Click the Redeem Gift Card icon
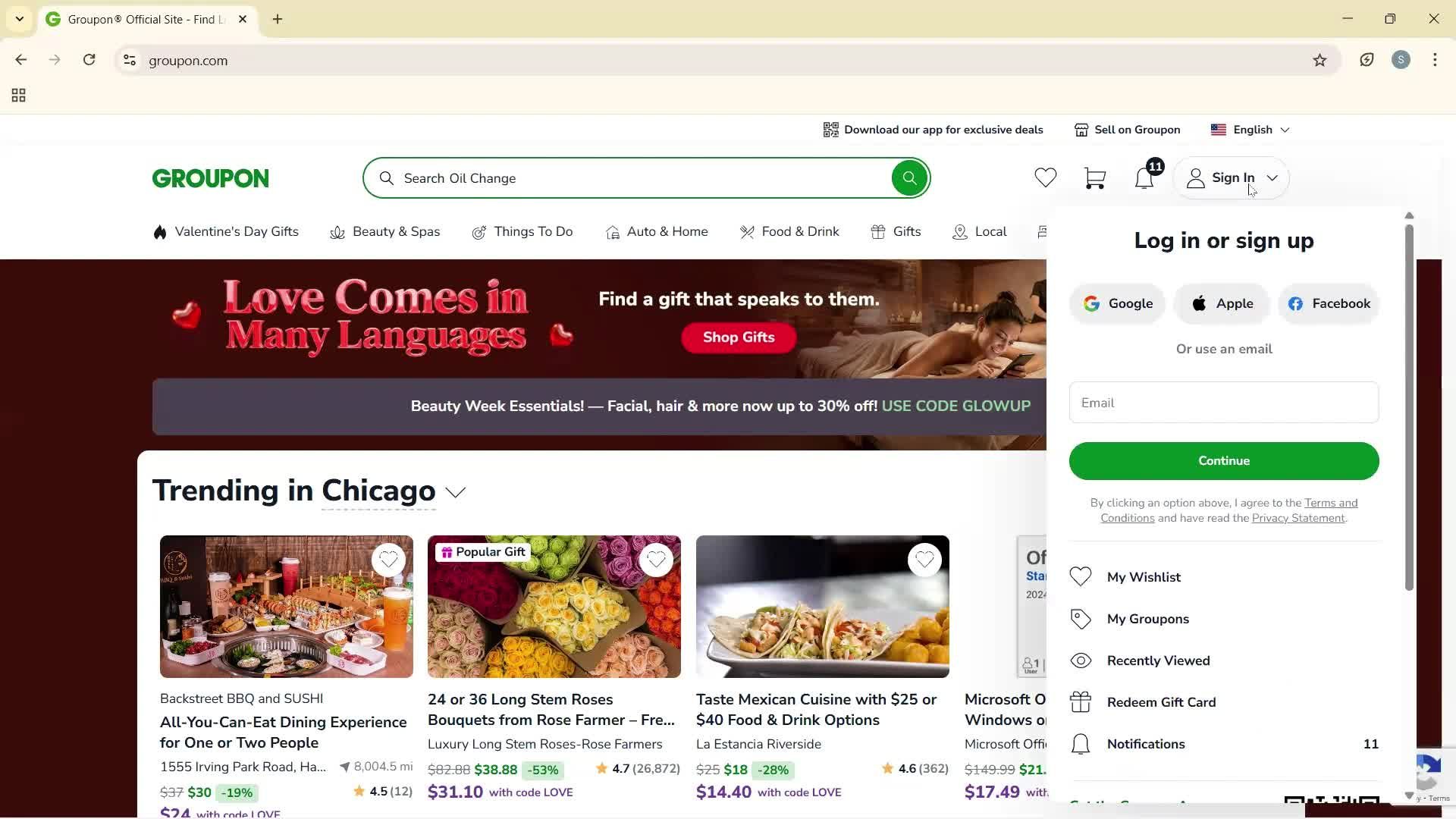The width and height of the screenshot is (1456, 819). tap(1081, 701)
